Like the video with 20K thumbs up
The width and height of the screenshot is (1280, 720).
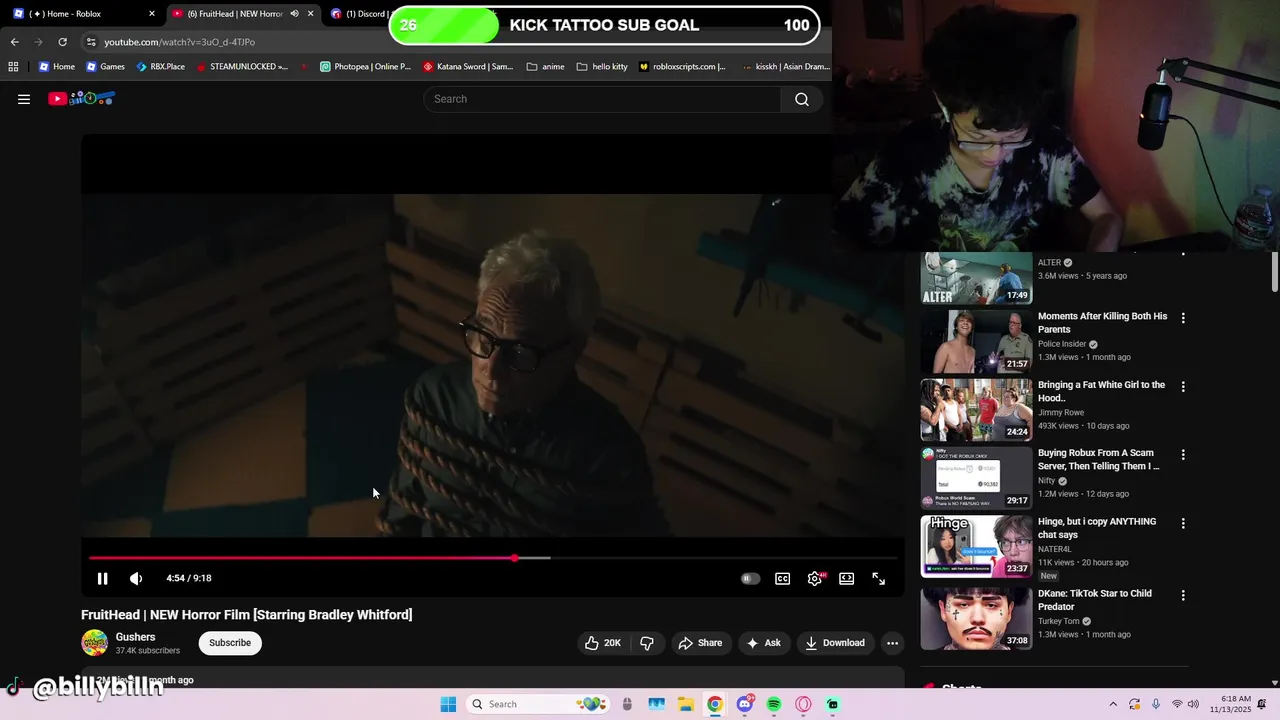click(x=602, y=643)
